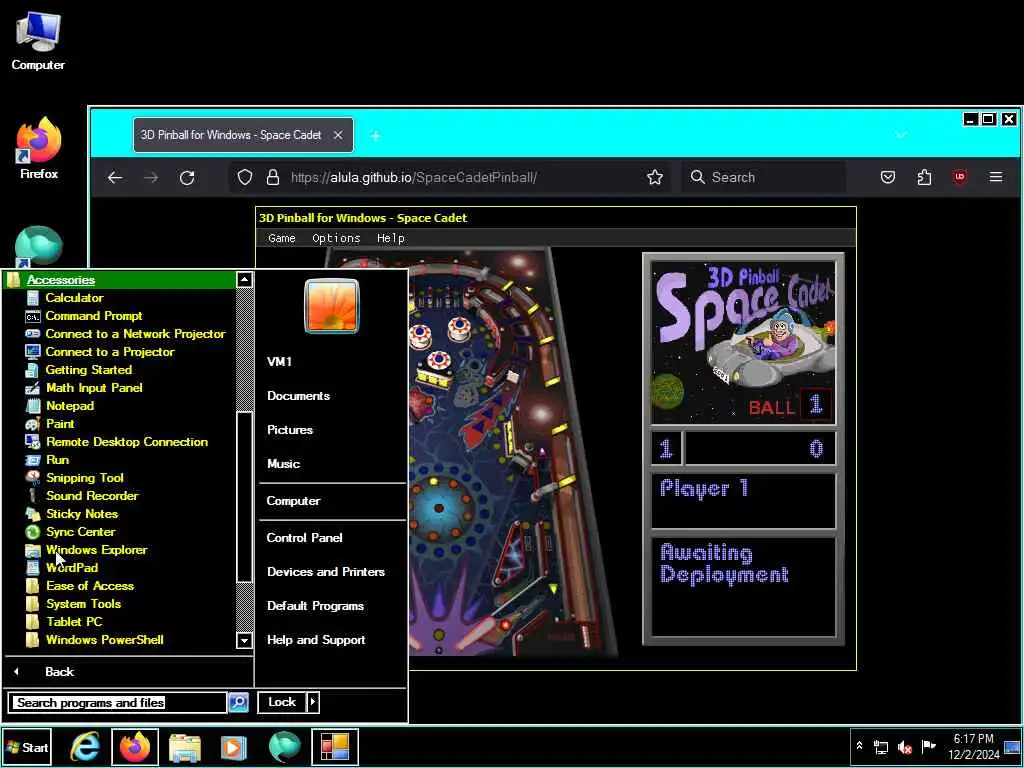Open Documents from the Start menu
The image size is (1024, 768).
[298, 396]
